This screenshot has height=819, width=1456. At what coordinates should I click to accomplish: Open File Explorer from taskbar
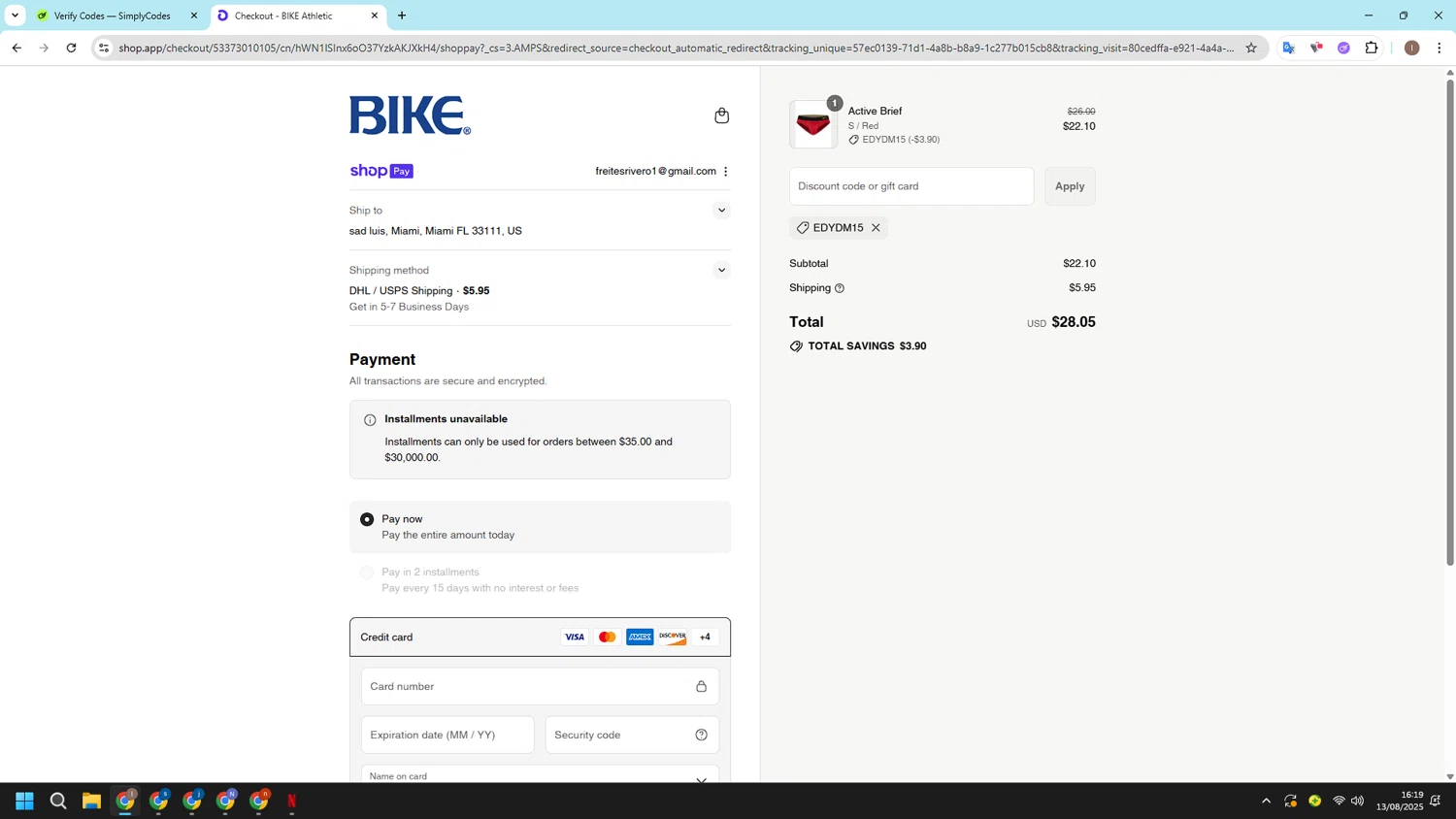91,802
